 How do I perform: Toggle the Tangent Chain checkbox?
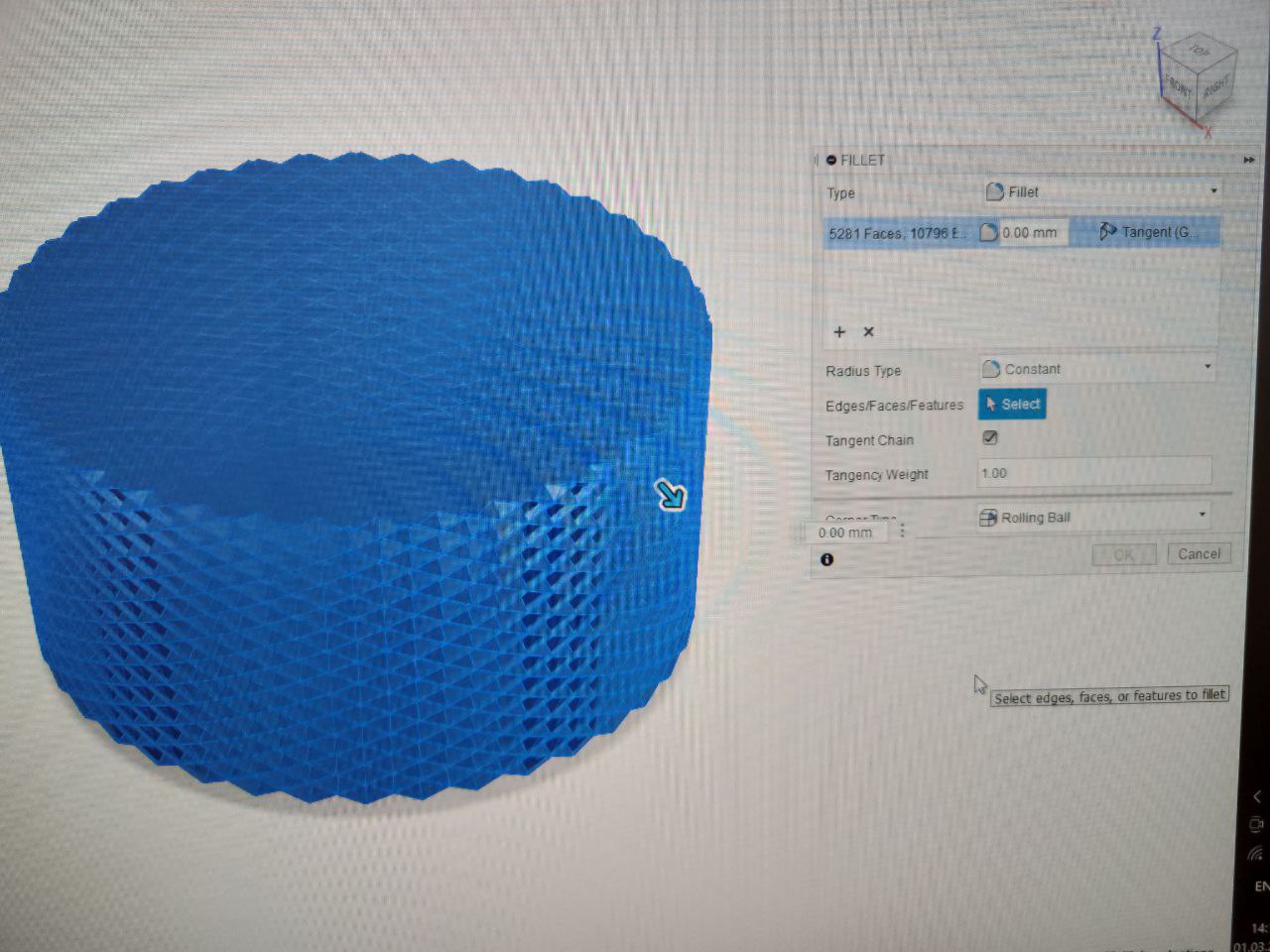[989, 437]
